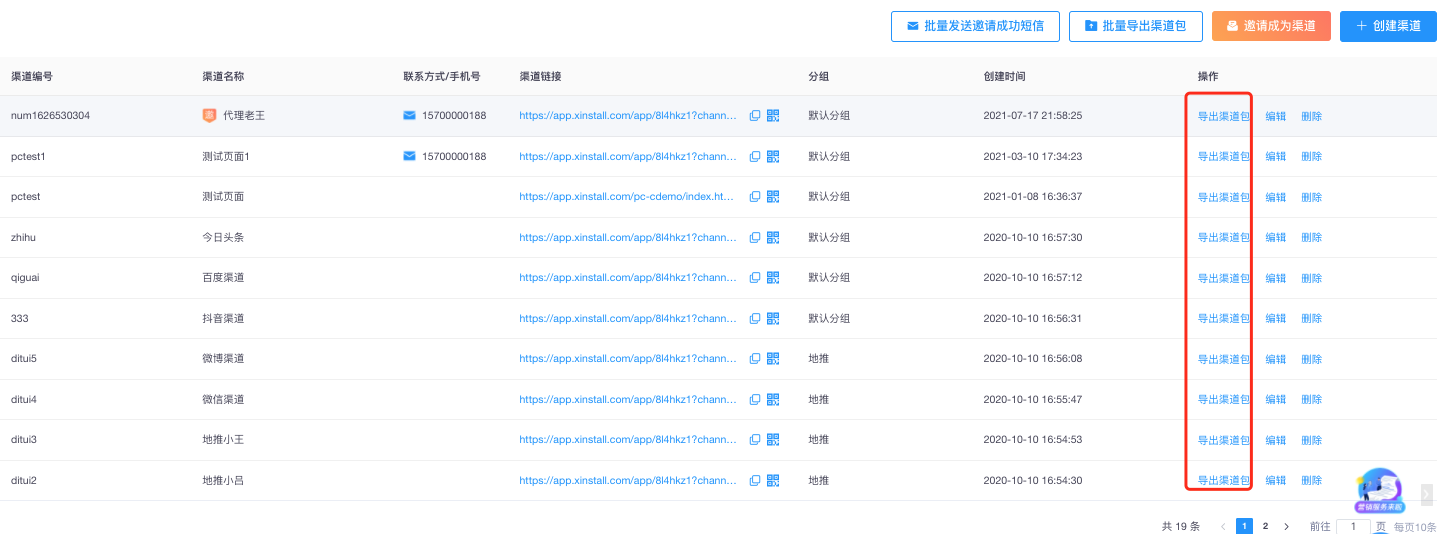This screenshot has height=534, width=1447.
Task: Edit the 地推小王 channel
Action: coord(1276,440)
